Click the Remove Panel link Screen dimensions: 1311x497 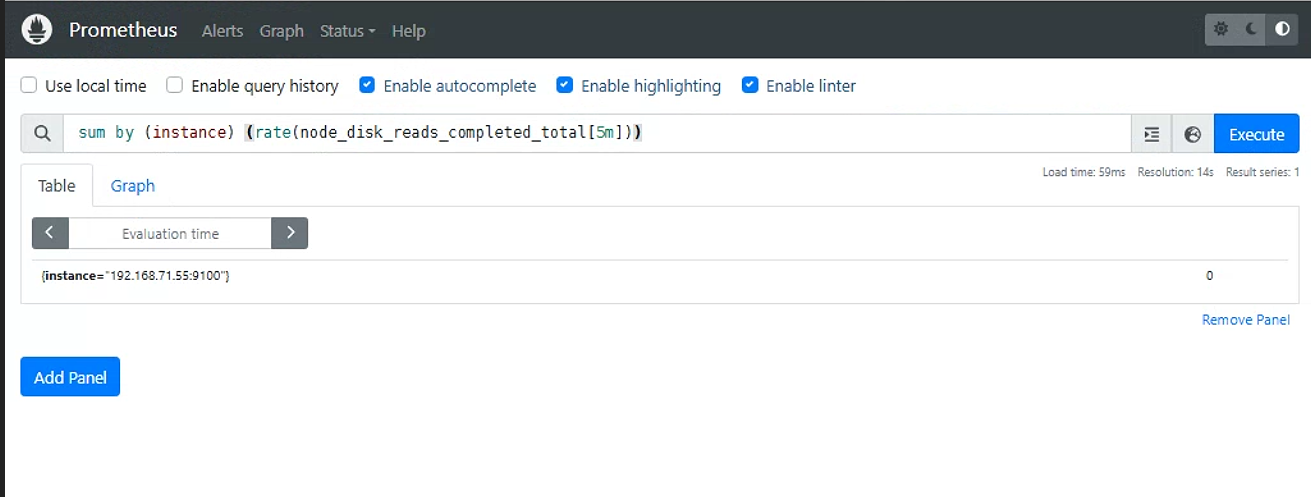coord(1246,320)
